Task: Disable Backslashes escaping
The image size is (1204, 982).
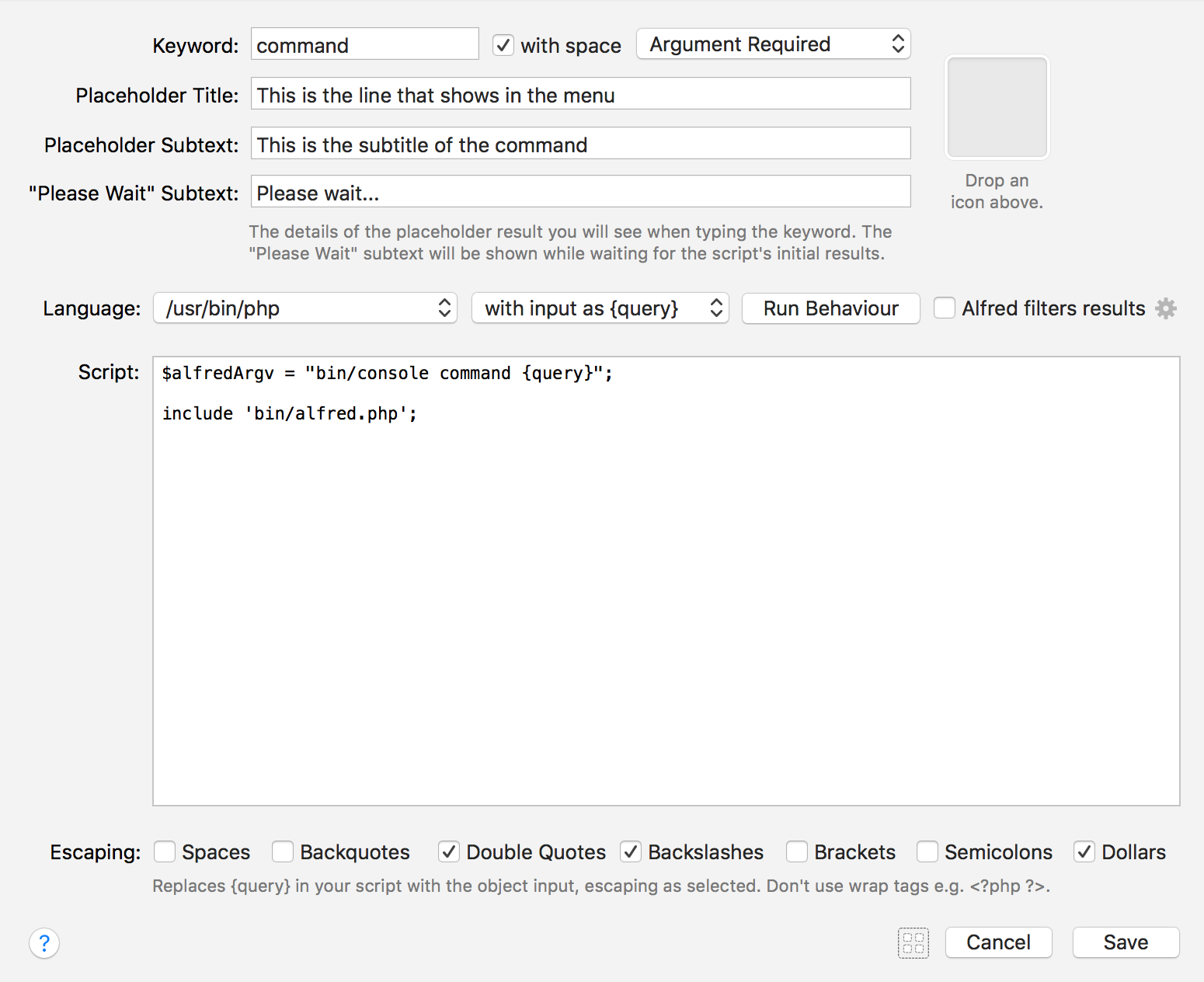Action: (x=631, y=852)
